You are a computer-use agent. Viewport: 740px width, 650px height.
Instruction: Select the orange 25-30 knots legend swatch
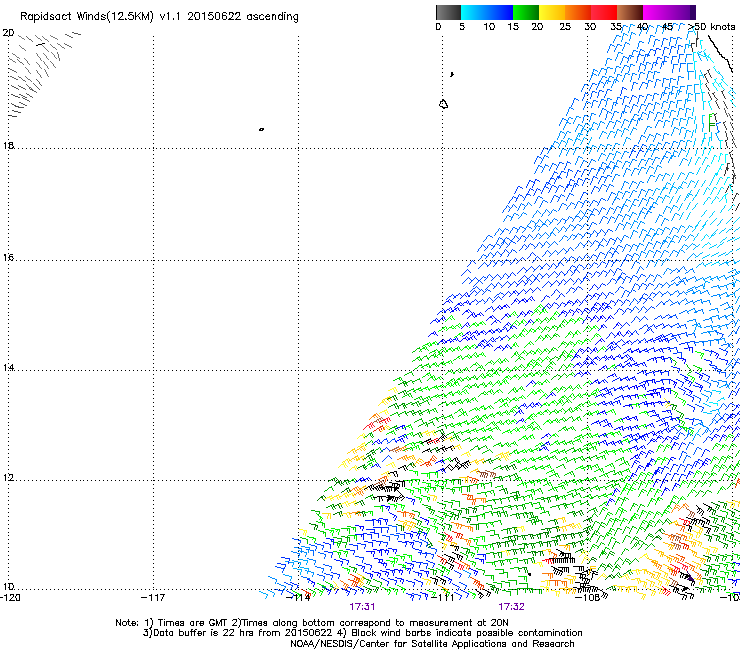coord(577,12)
